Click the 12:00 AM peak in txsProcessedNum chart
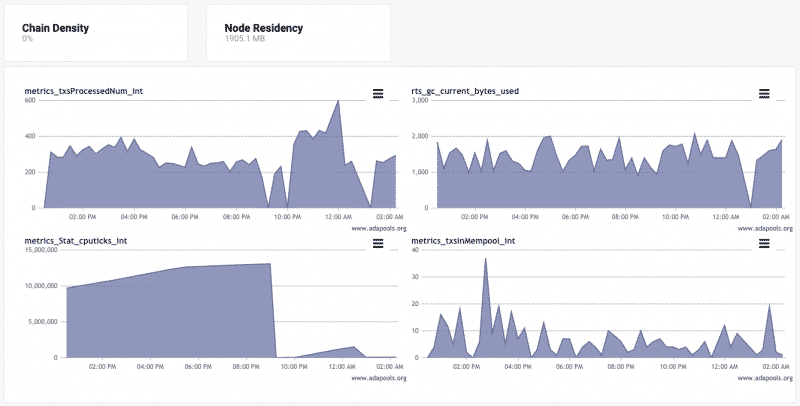800x406 pixels. [339, 101]
